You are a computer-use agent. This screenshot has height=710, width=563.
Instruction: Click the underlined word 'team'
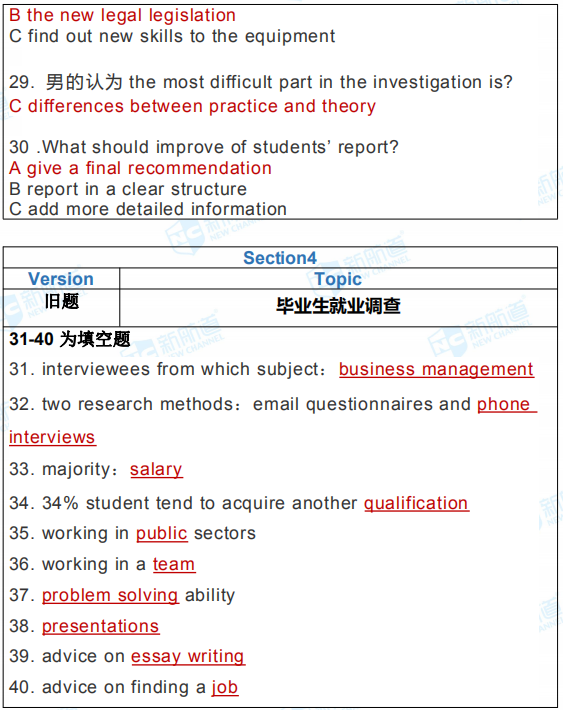(x=174, y=564)
